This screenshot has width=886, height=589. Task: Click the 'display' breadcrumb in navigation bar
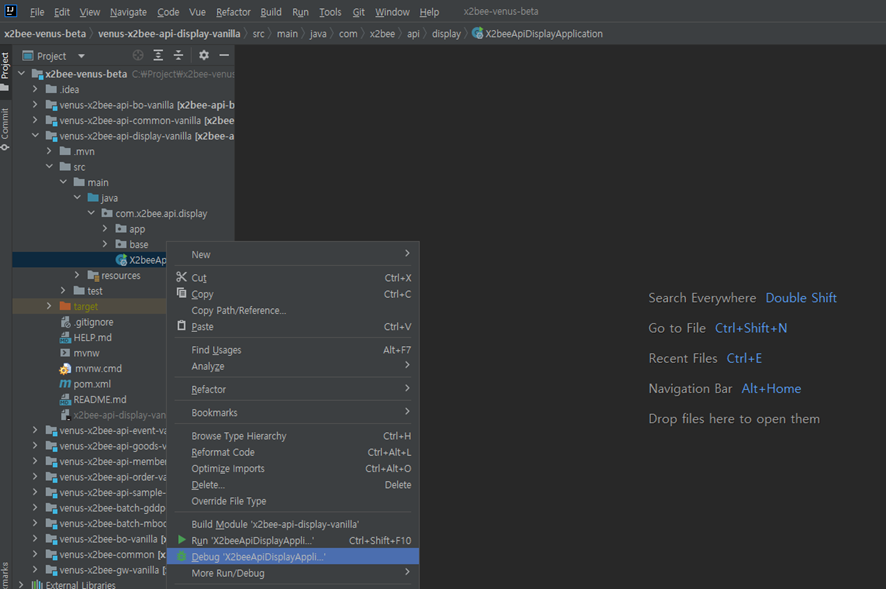tap(446, 34)
